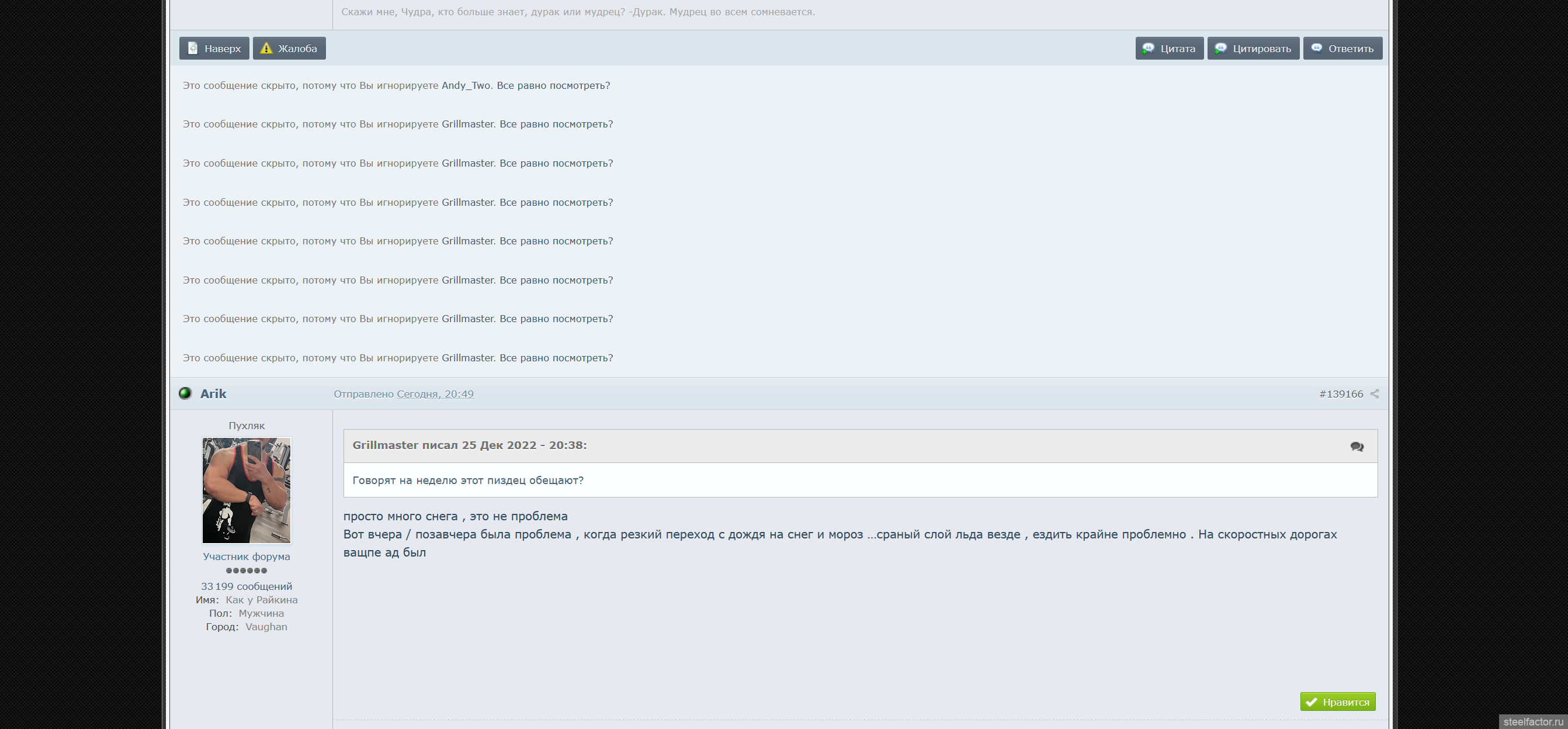The image size is (1568, 729).
Task: Click the Цитата multi-quote button
Action: coord(1170,48)
